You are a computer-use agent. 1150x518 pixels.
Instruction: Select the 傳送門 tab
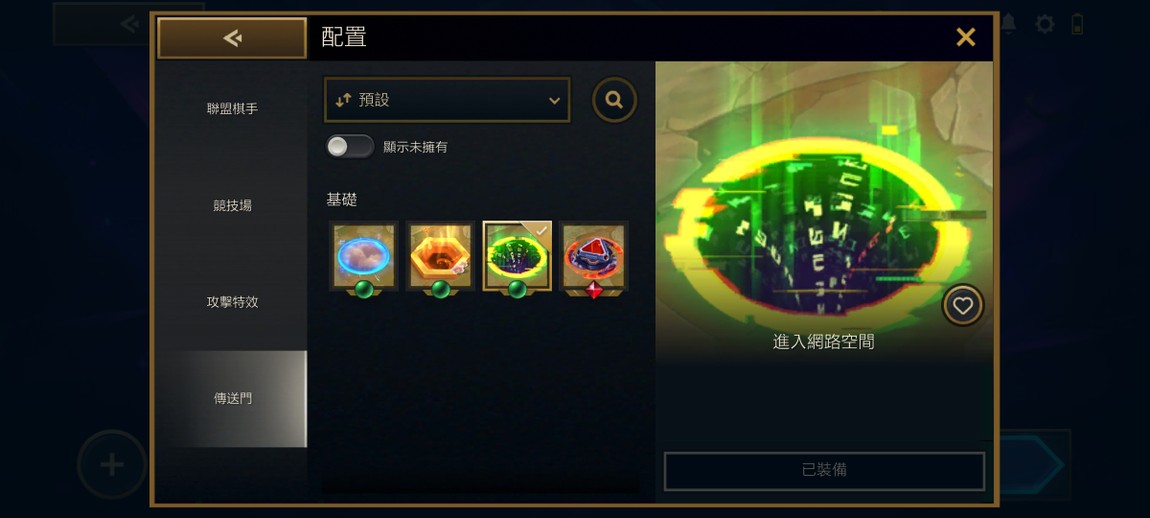(x=232, y=398)
